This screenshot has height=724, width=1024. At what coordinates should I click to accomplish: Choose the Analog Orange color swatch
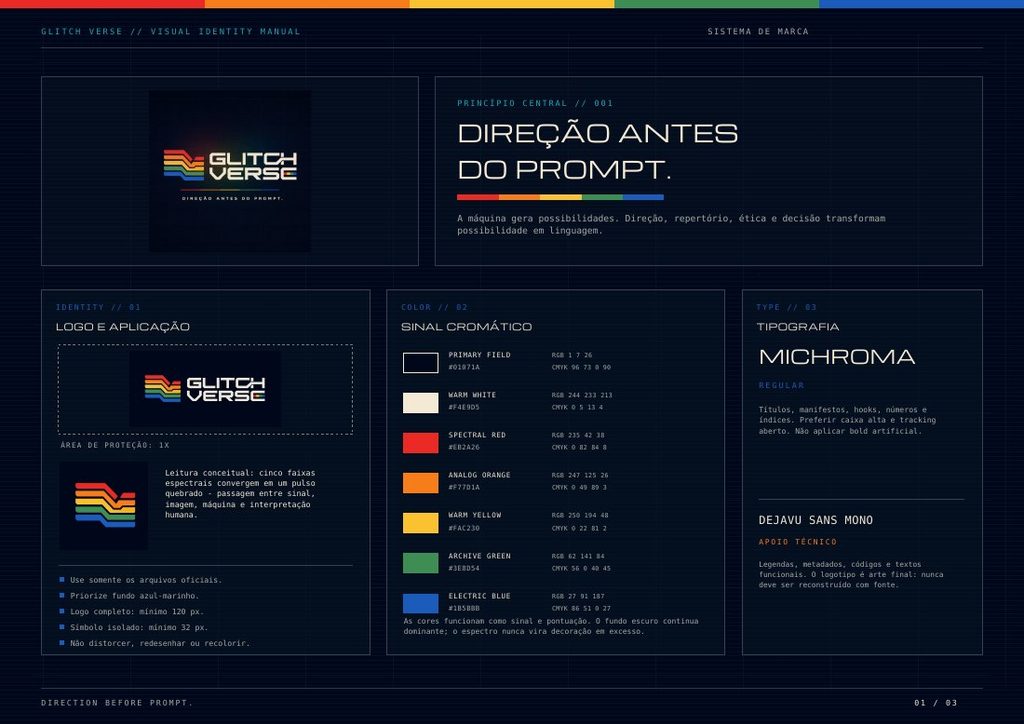421,483
